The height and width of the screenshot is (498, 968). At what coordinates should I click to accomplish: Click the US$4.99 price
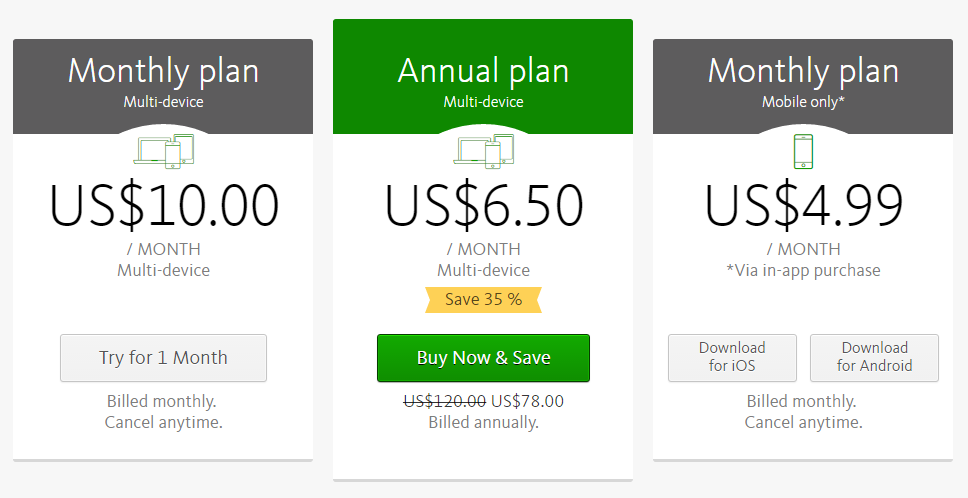[803, 205]
